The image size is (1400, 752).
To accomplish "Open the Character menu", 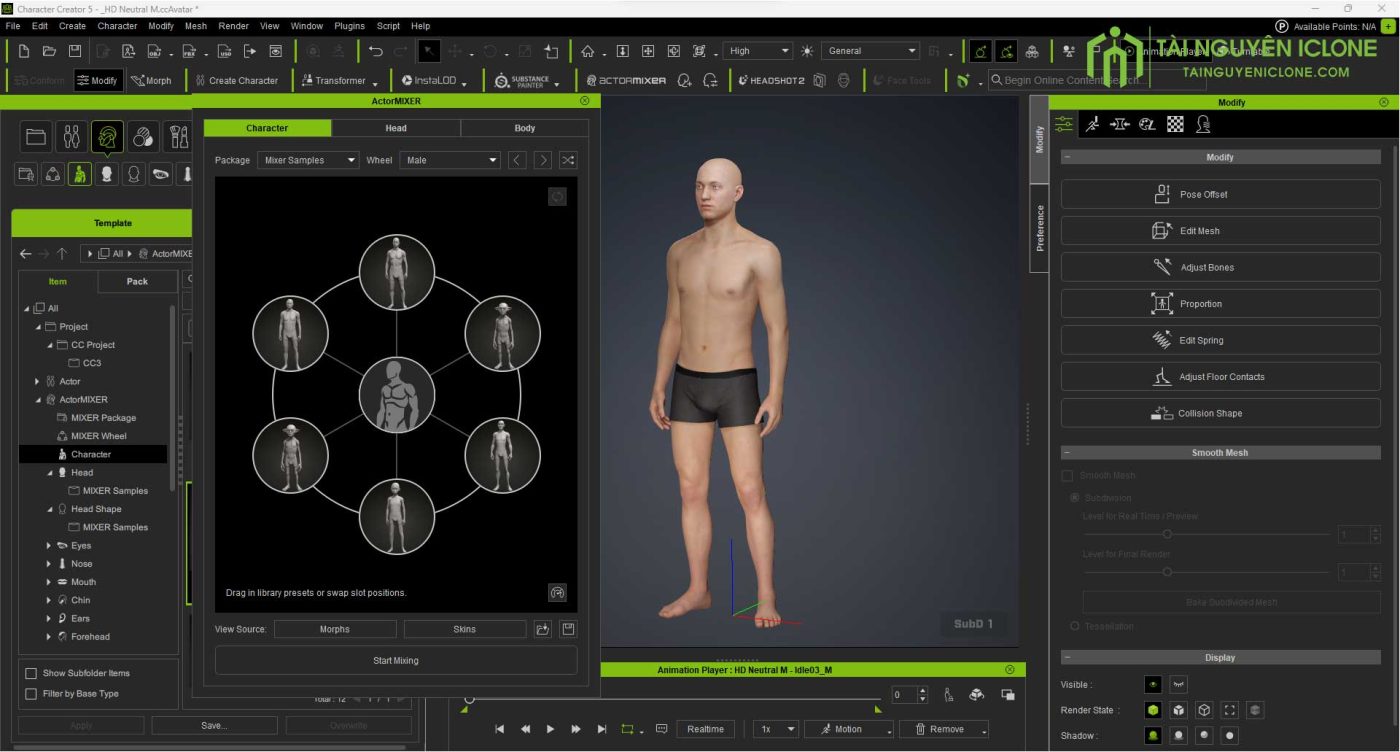I will tap(117, 26).
